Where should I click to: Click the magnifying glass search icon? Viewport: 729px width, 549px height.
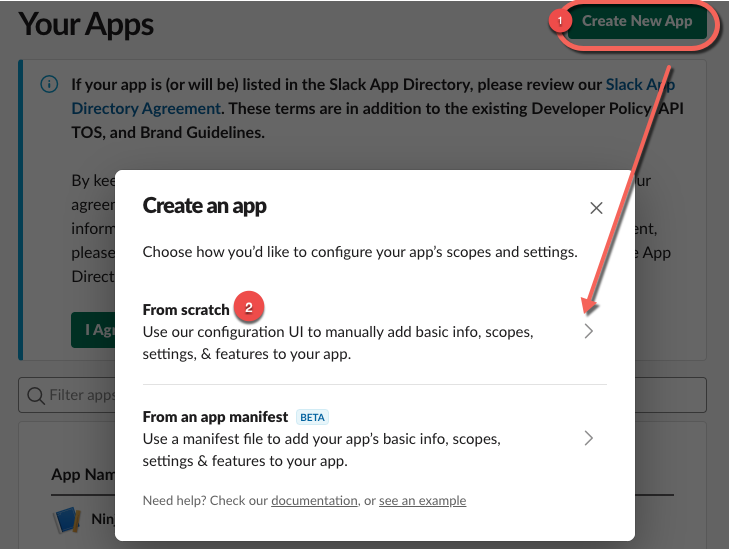tap(36, 395)
